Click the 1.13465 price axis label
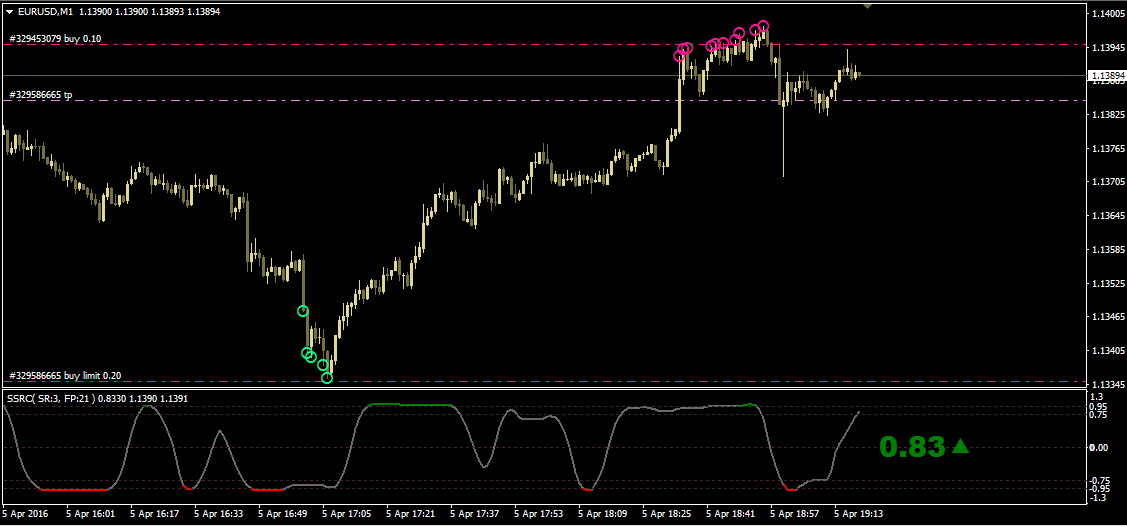 [x=1108, y=317]
